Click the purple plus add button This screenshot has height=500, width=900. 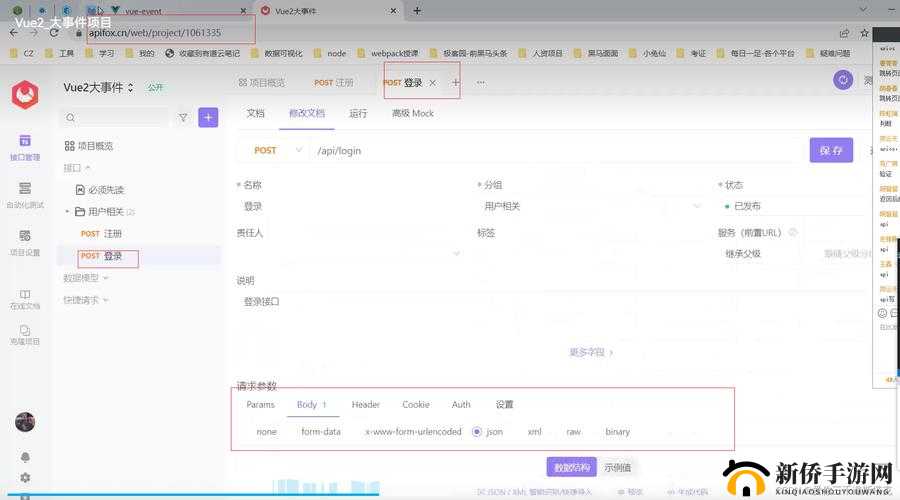point(208,117)
